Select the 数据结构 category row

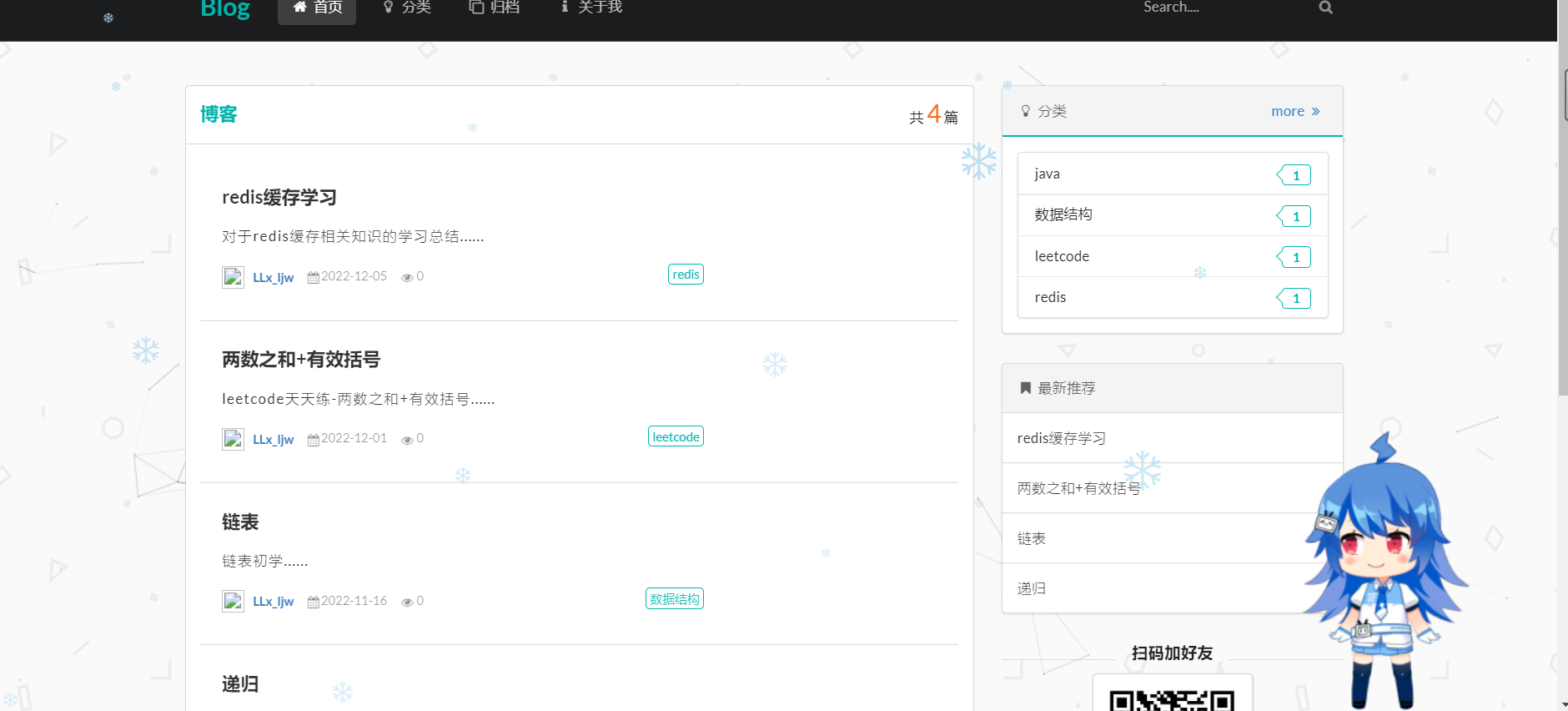pyautogui.click(x=1173, y=214)
